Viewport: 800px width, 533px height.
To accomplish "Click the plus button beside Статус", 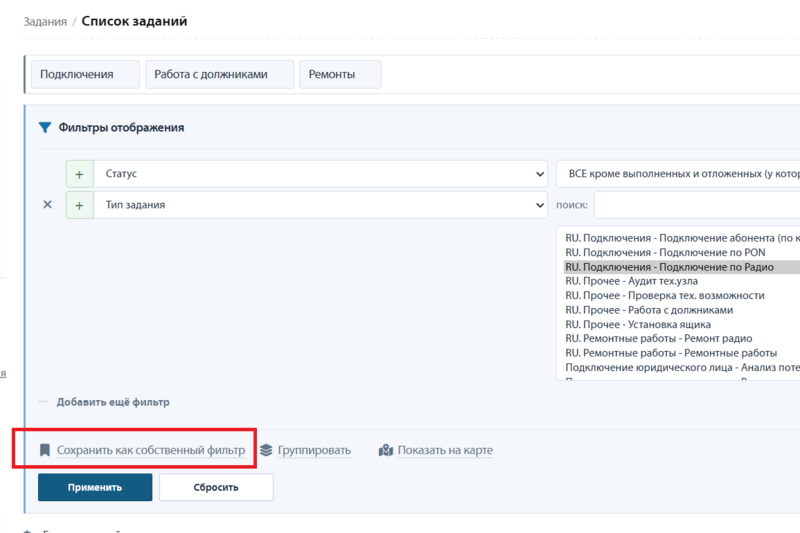I will 80,174.
